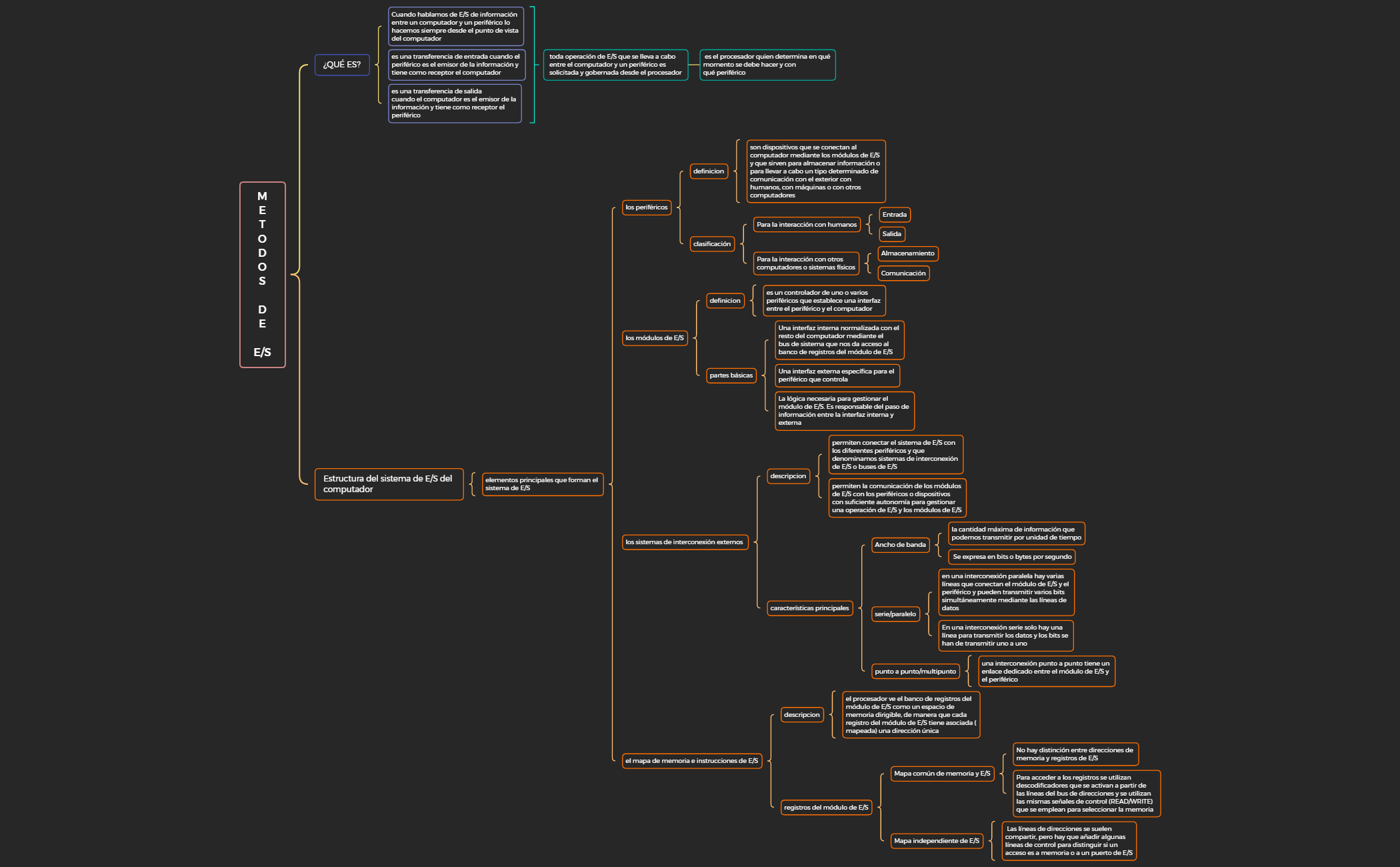This screenshot has height=867, width=1400.
Task: Click the 'Ancho de banda' node
Action: 900,545
